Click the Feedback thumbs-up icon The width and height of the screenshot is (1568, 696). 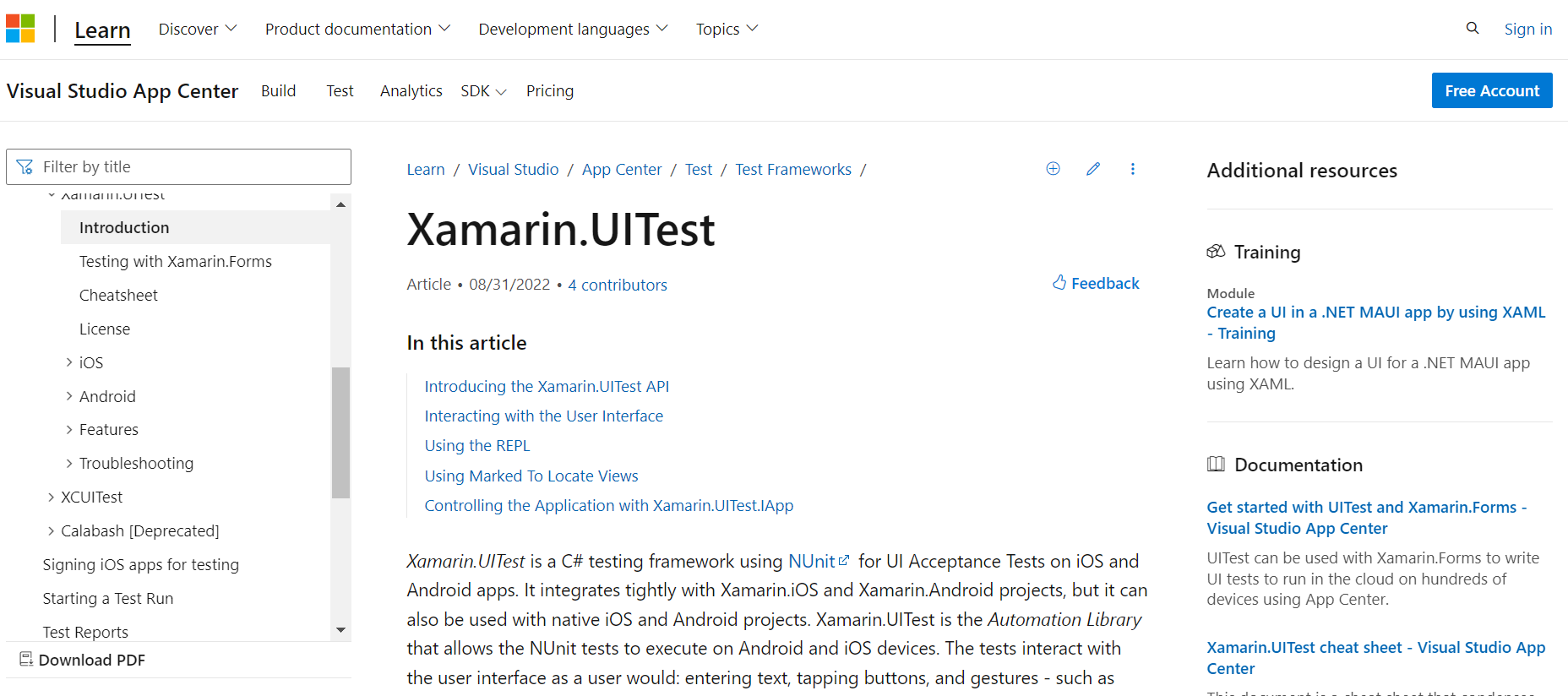coord(1059,283)
